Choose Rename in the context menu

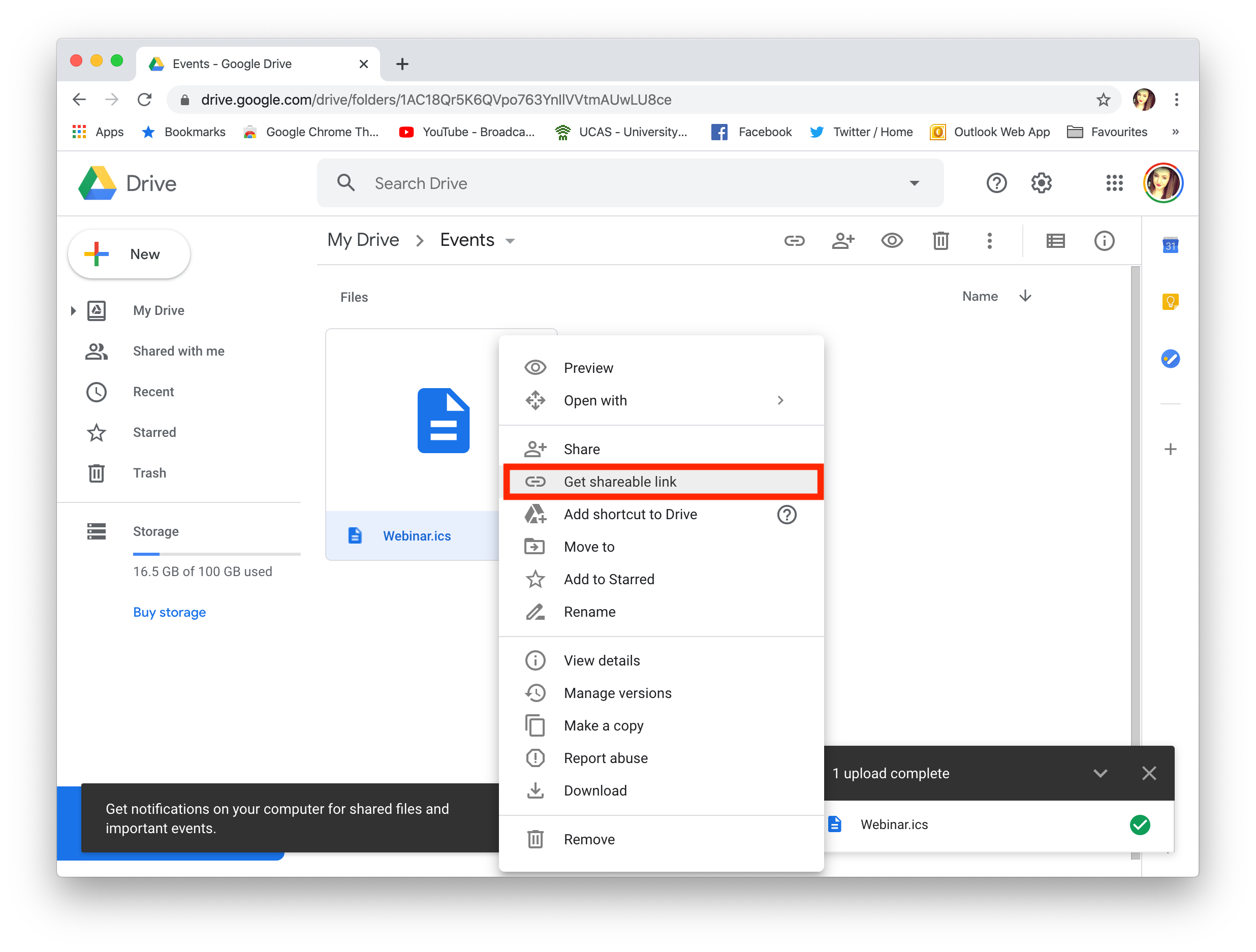[x=661, y=612]
